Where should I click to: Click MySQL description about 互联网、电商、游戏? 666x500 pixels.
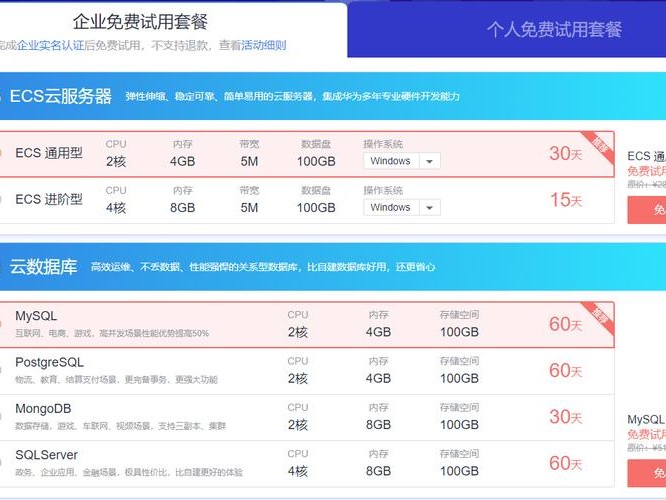112,333
